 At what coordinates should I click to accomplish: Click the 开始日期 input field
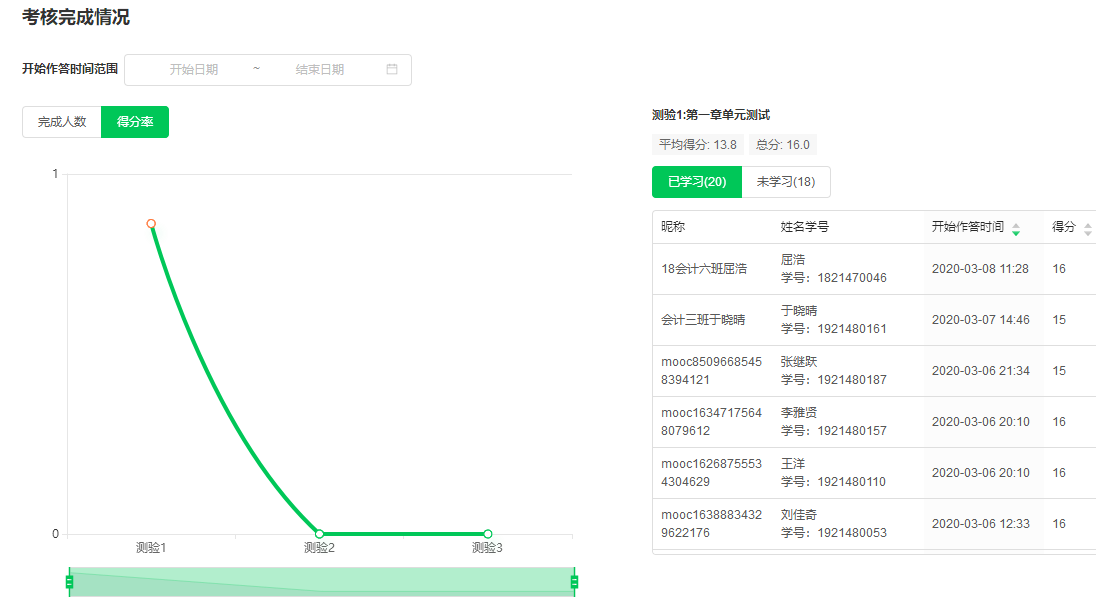tap(194, 70)
